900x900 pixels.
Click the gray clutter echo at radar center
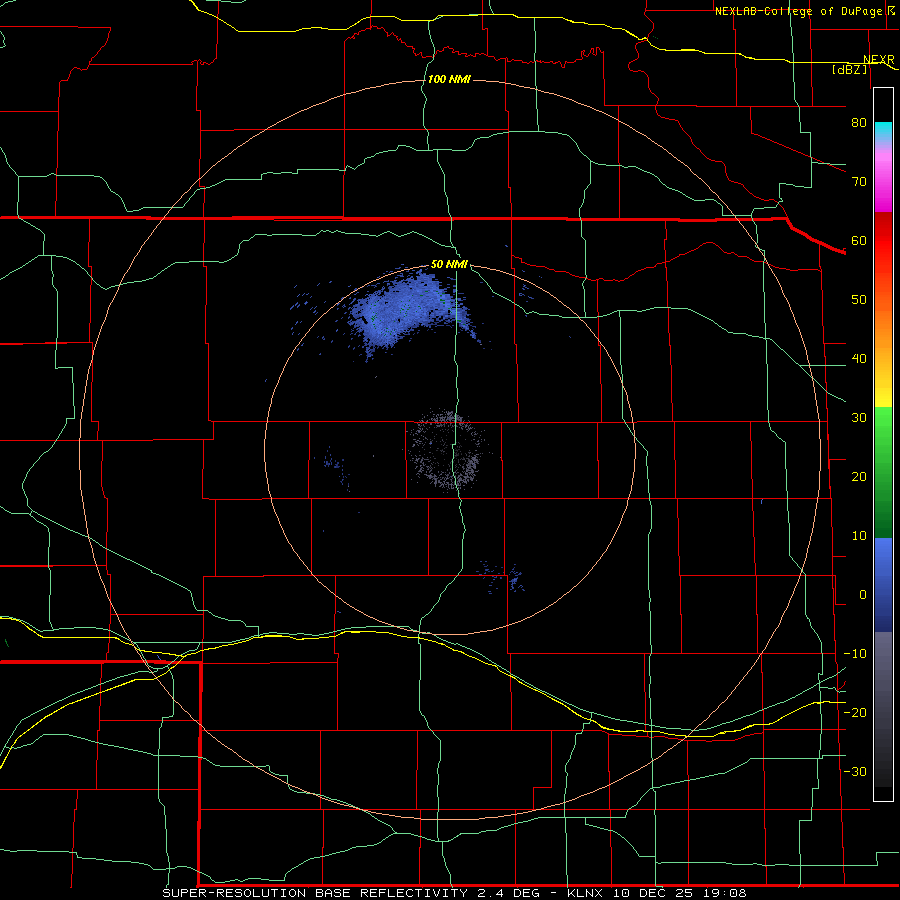point(445,451)
